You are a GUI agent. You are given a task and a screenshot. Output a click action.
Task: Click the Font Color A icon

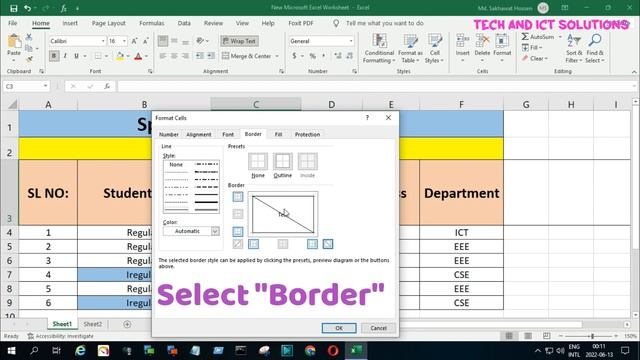tap(138, 56)
